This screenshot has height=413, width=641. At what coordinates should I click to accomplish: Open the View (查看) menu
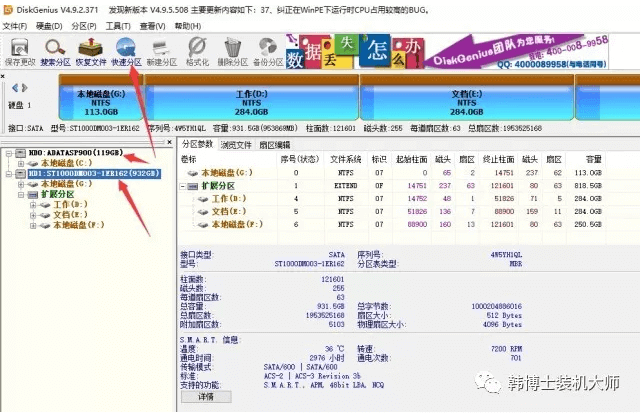tap(152, 26)
